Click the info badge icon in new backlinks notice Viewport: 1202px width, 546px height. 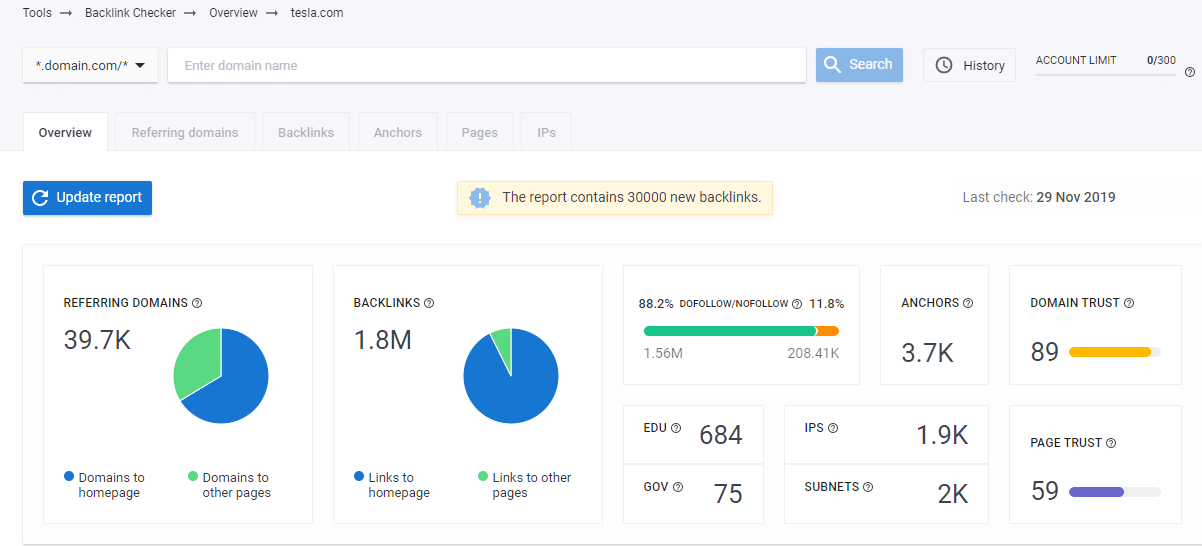[x=480, y=197]
